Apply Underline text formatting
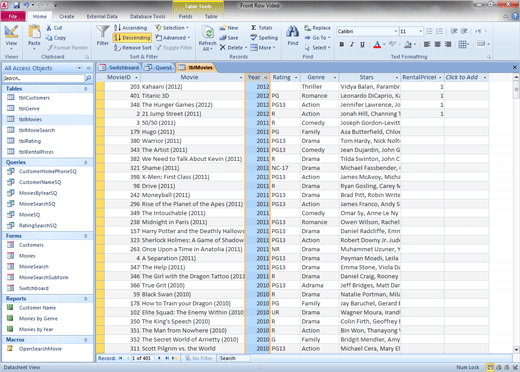Viewport: 520px width, 372px height. click(x=362, y=44)
